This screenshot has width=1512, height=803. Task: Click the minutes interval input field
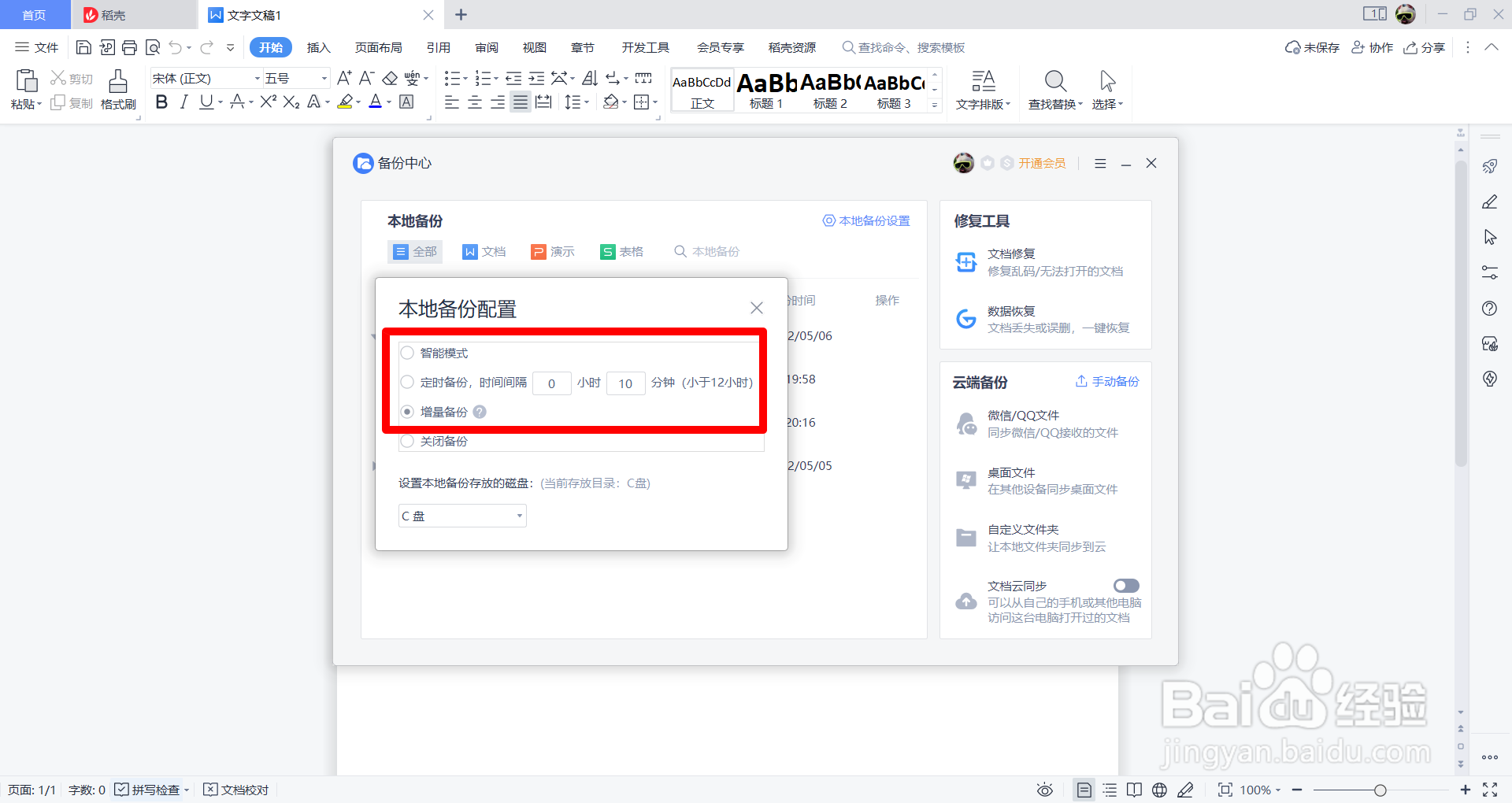click(x=626, y=383)
